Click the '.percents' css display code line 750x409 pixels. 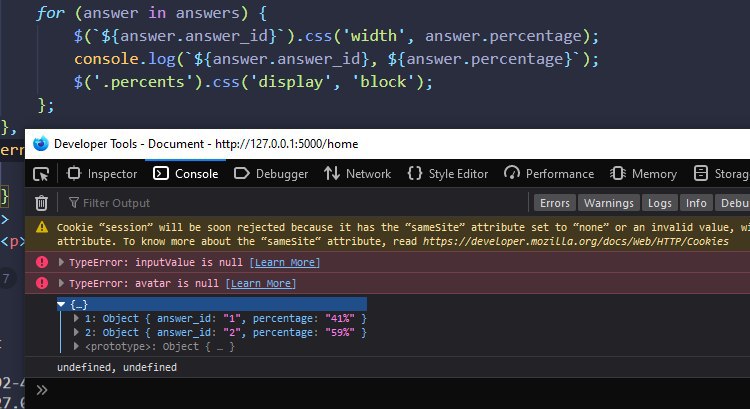click(253, 82)
